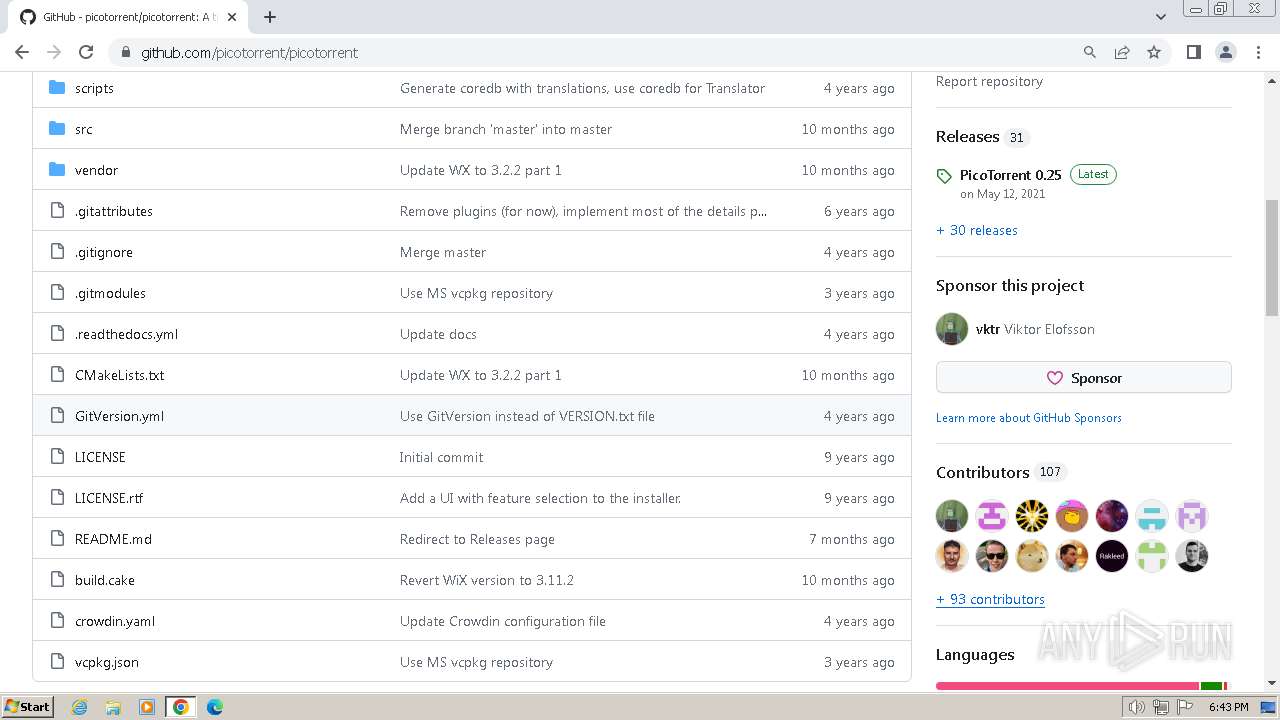
Task: Click the Sponsor button
Action: (x=1084, y=377)
